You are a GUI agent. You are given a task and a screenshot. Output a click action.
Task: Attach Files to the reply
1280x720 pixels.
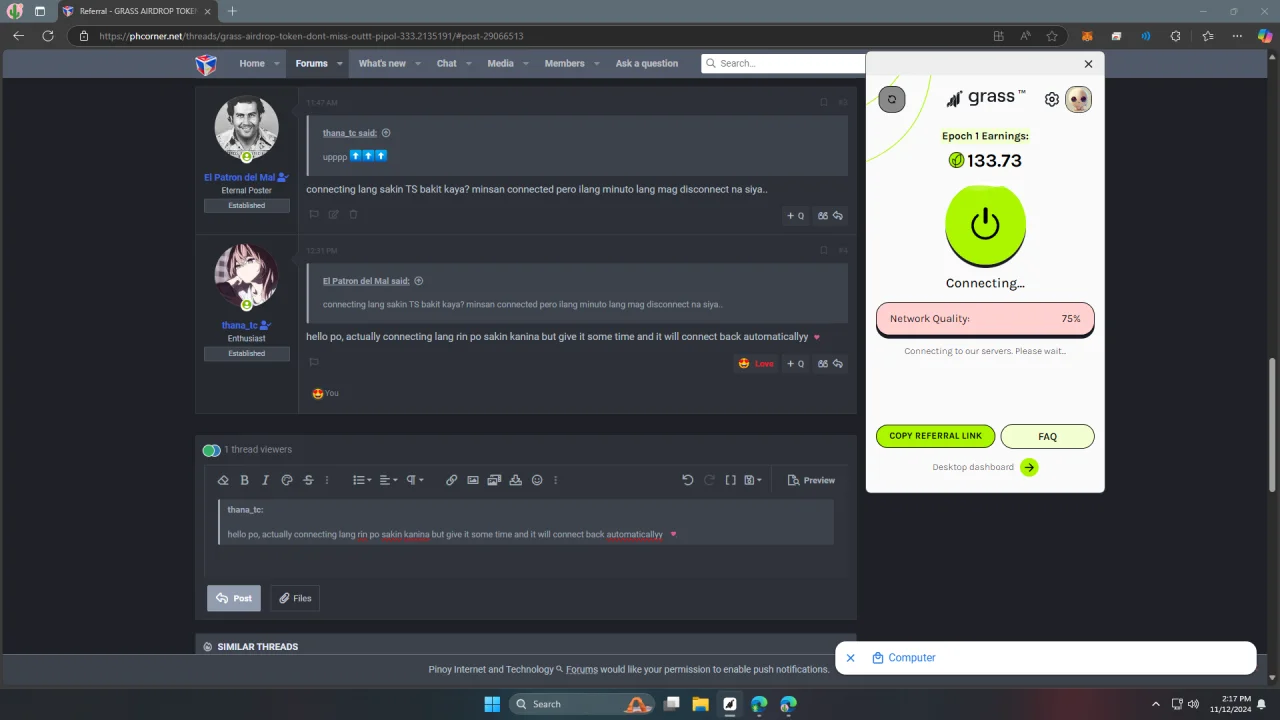point(295,598)
